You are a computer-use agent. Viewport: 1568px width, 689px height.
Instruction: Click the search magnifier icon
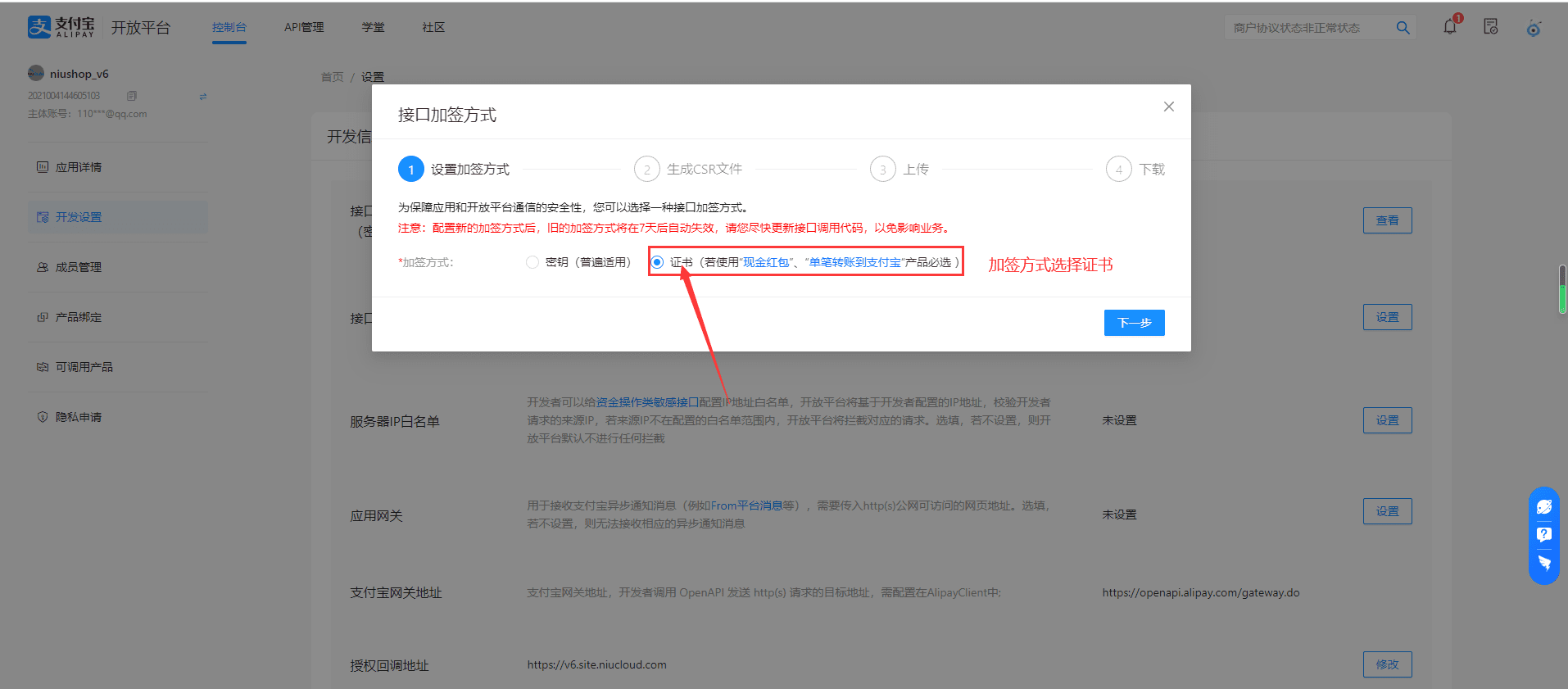1403,28
